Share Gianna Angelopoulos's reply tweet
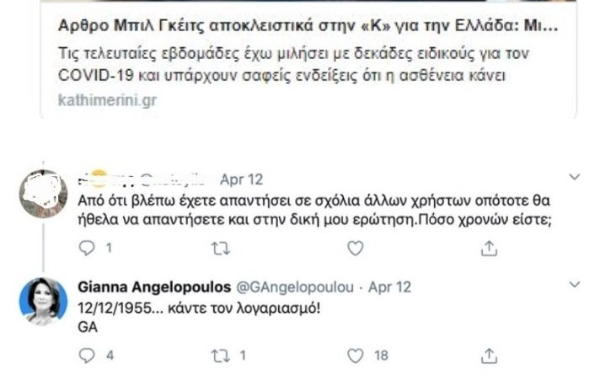The image size is (595, 383). pos(489,356)
